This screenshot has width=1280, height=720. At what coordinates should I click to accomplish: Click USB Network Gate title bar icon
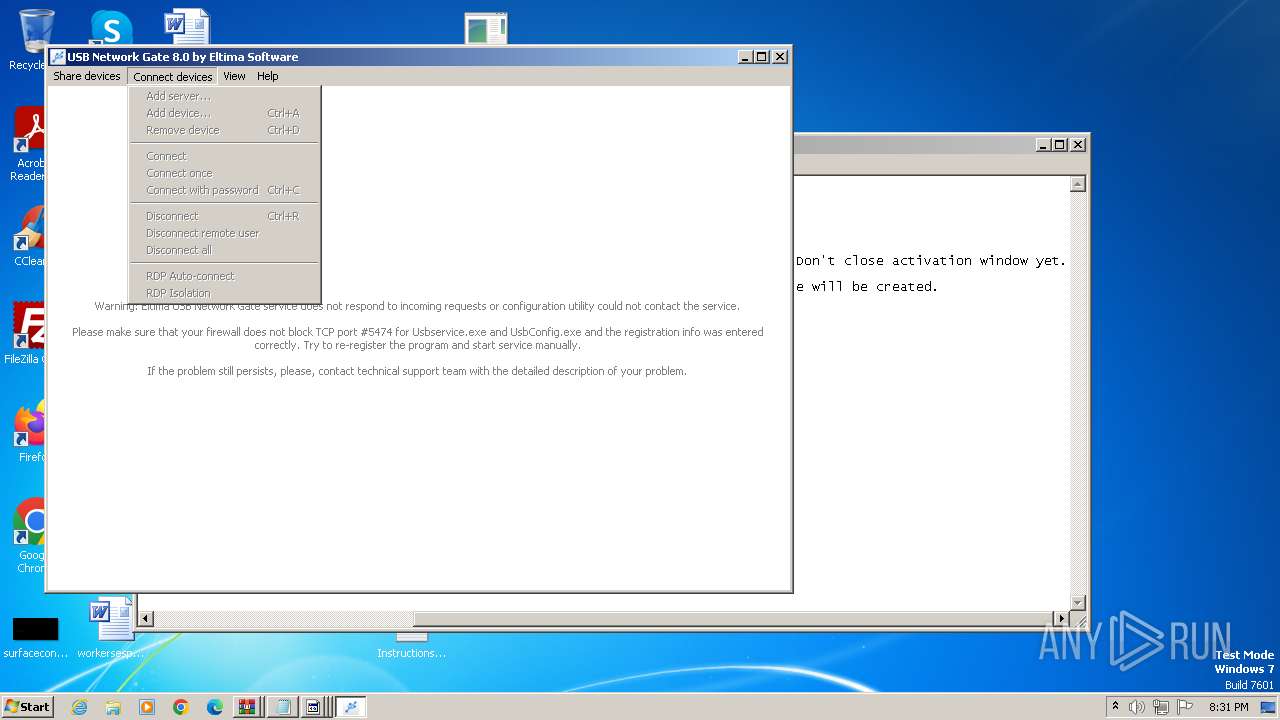point(58,57)
